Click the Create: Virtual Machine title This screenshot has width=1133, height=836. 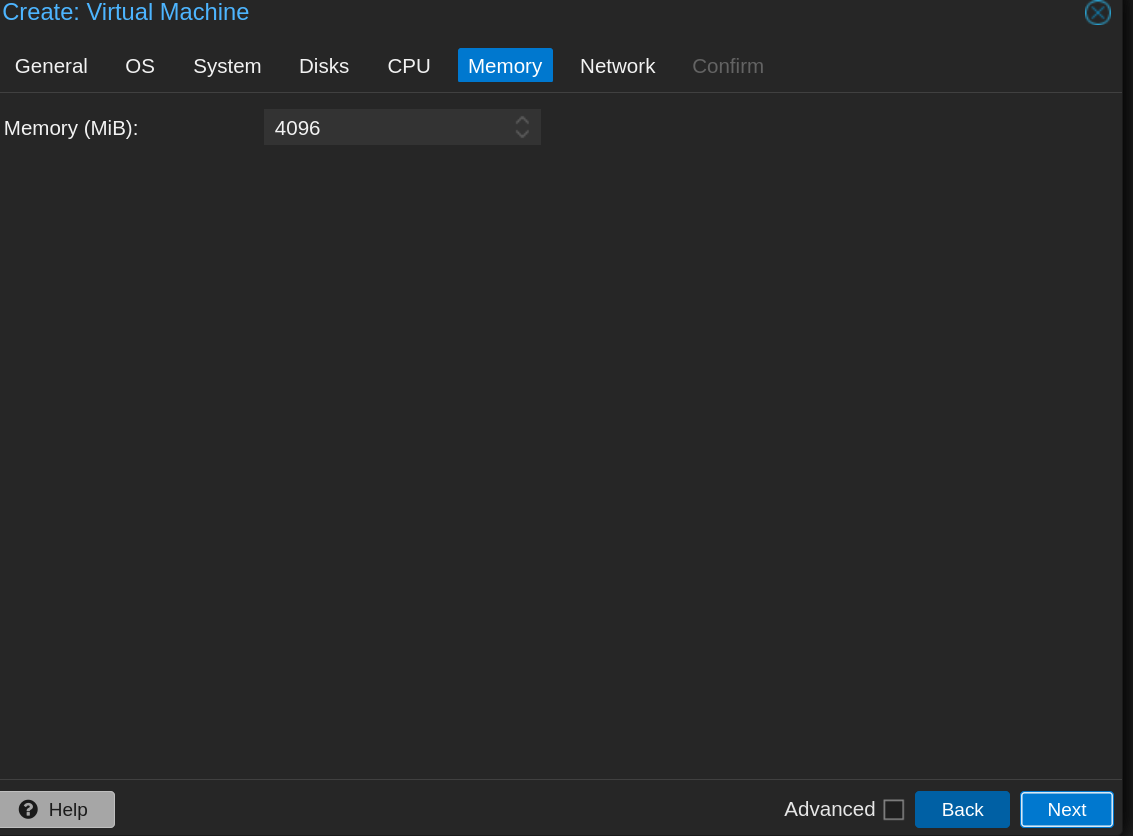pos(125,13)
